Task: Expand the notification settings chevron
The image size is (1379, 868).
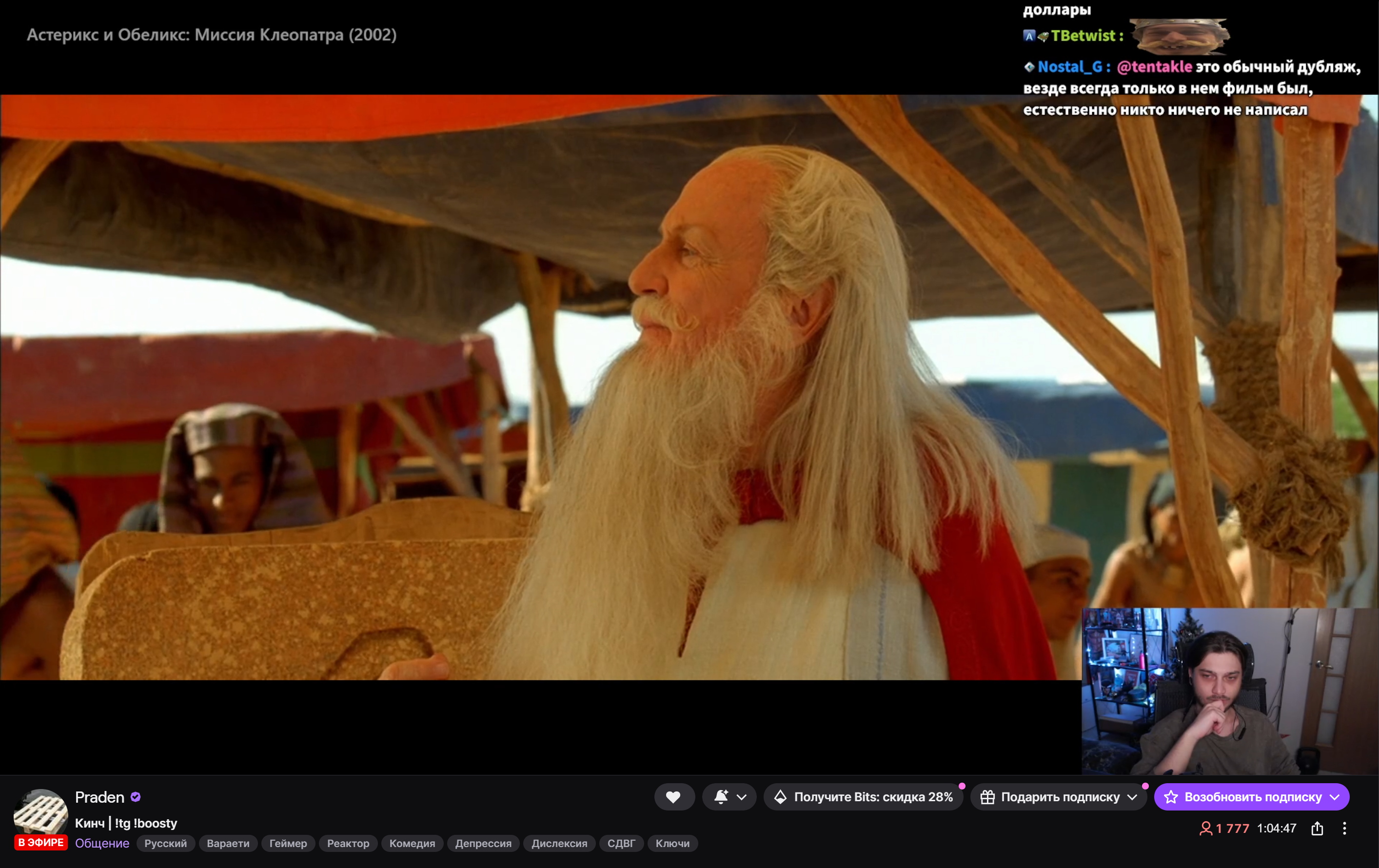Action: click(742, 797)
